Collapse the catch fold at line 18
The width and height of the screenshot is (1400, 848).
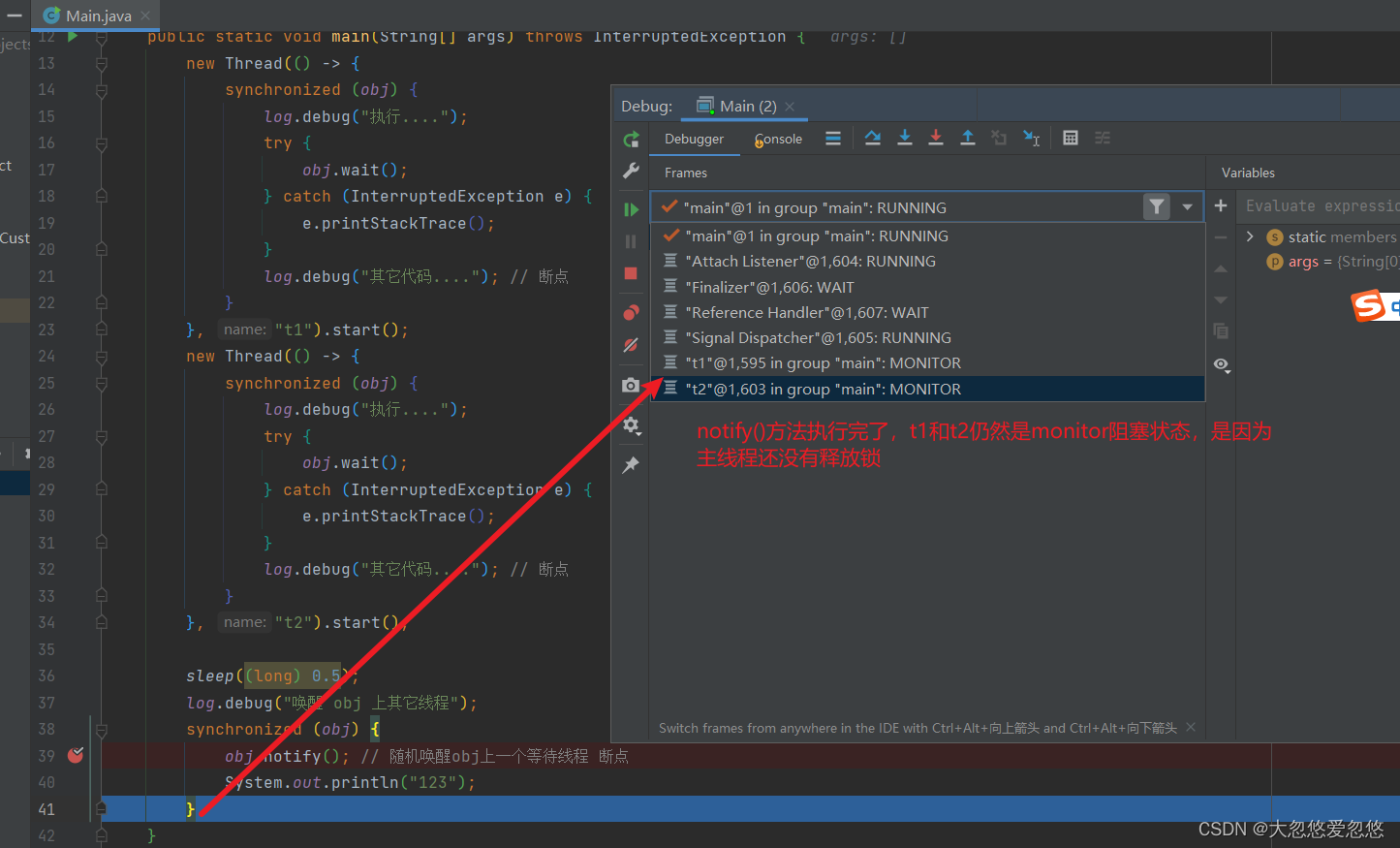pyautogui.click(x=102, y=197)
